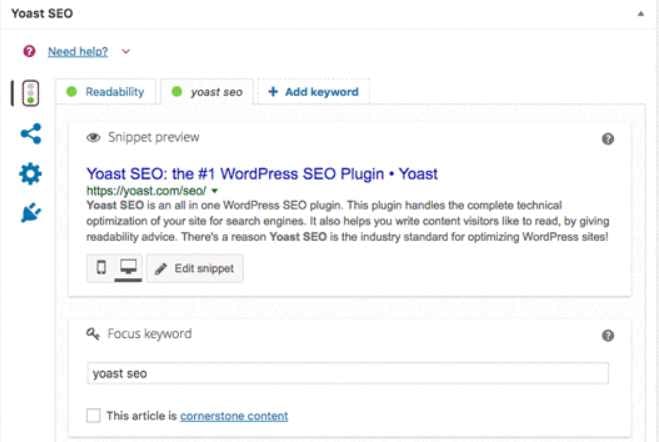This screenshot has height=442, width=659.
Task: Open help icon for Focus keyword
Action: pyautogui.click(x=608, y=335)
